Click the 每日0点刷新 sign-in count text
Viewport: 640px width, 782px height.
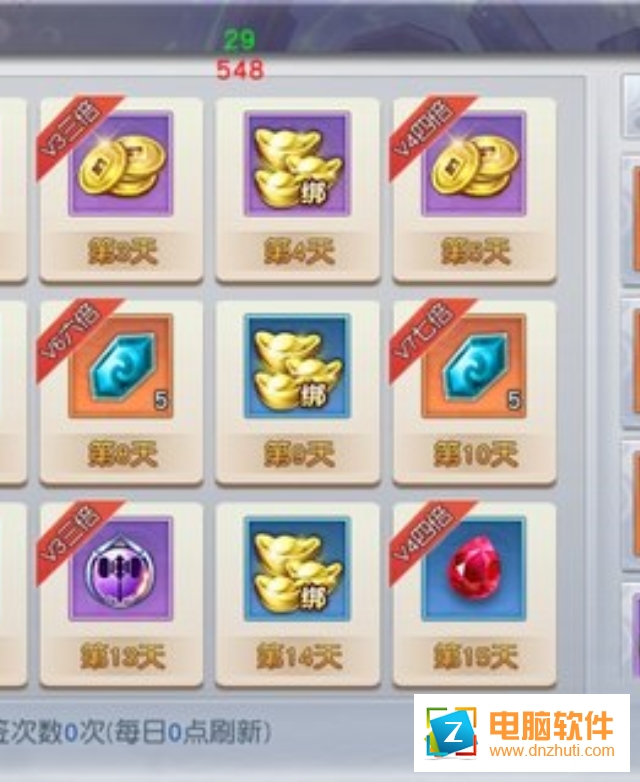193,733
